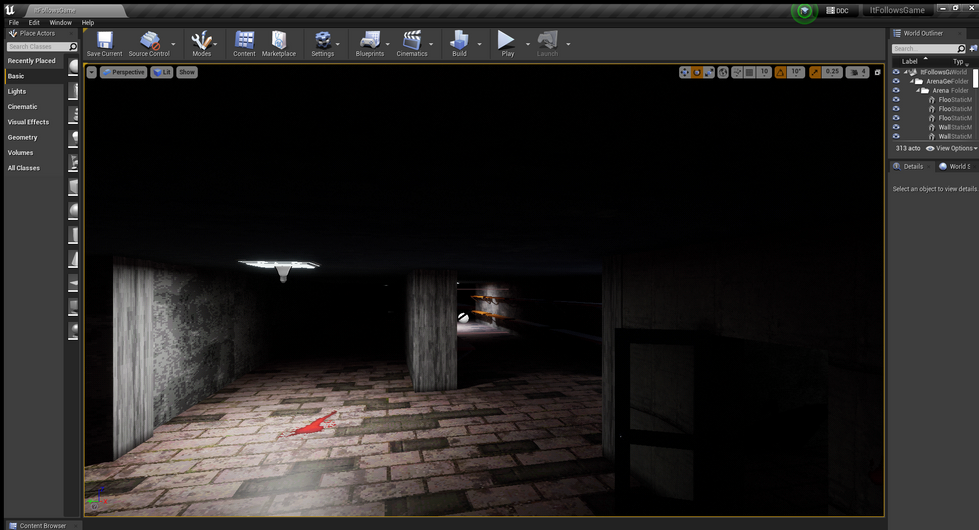This screenshot has width=979, height=530.
Task: Collapse the Arena folder tree node
Action: pyautogui.click(x=918, y=91)
